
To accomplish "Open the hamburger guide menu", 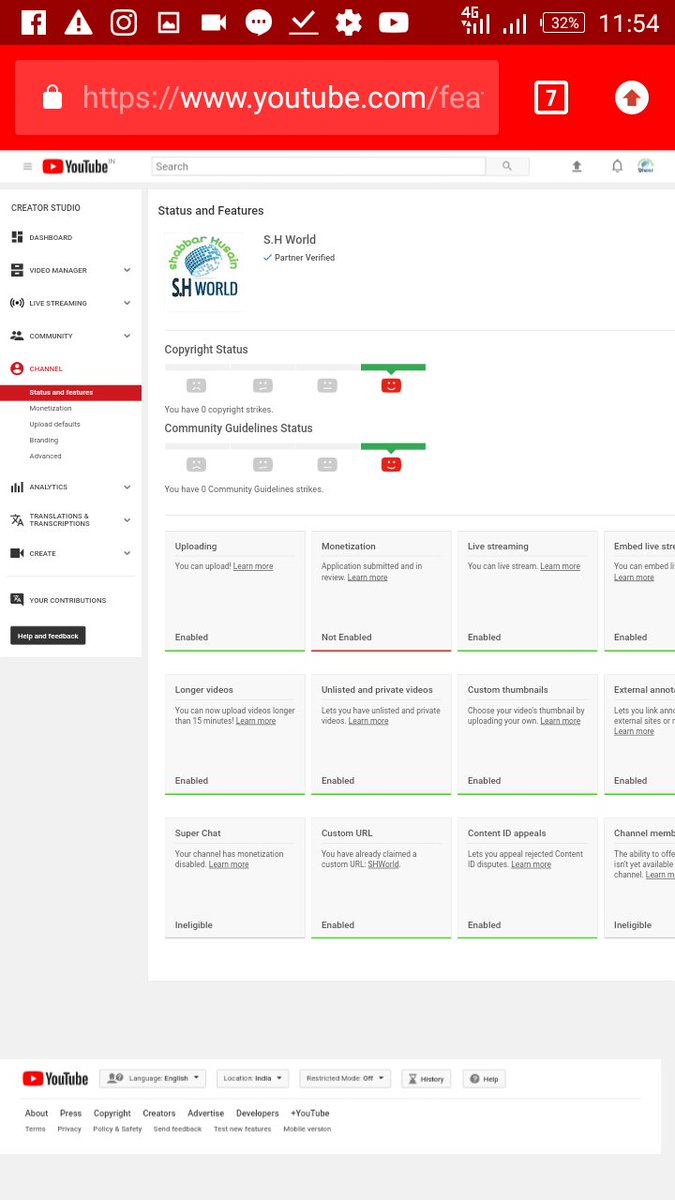I will (x=27, y=167).
